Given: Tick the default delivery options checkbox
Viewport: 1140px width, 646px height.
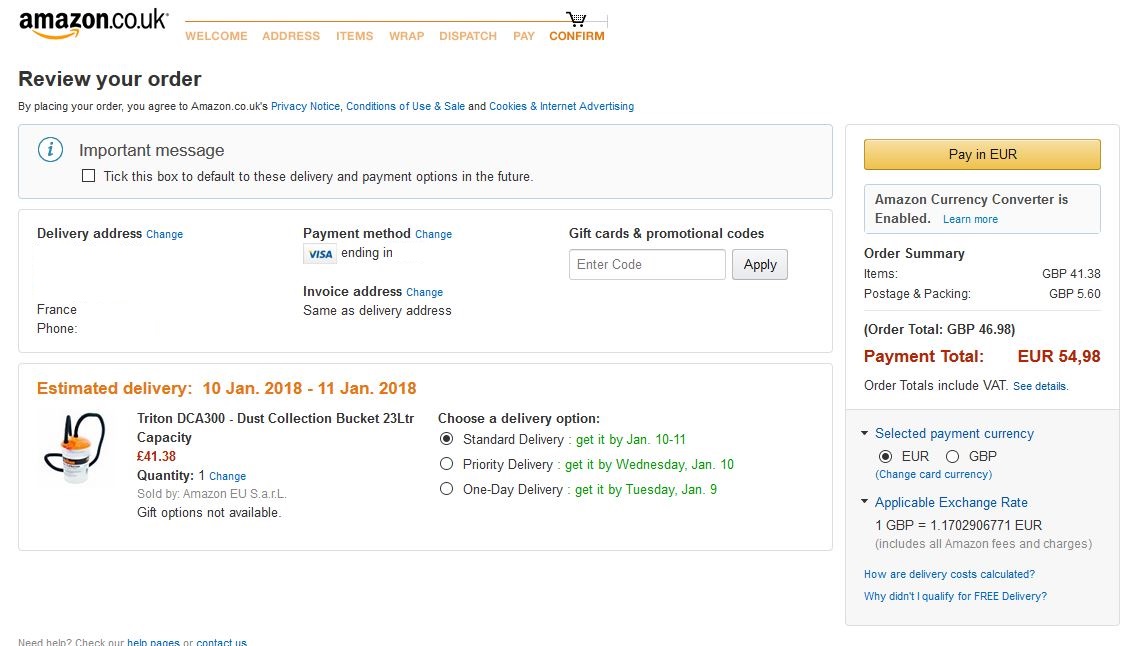Looking at the screenshot, I should click(89, 176).
